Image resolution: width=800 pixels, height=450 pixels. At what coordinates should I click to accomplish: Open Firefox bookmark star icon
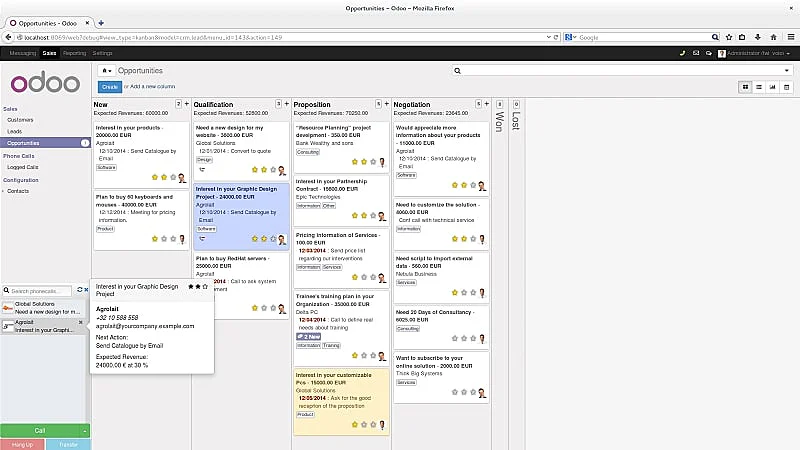pyautogui.click(x=729, y=37)
